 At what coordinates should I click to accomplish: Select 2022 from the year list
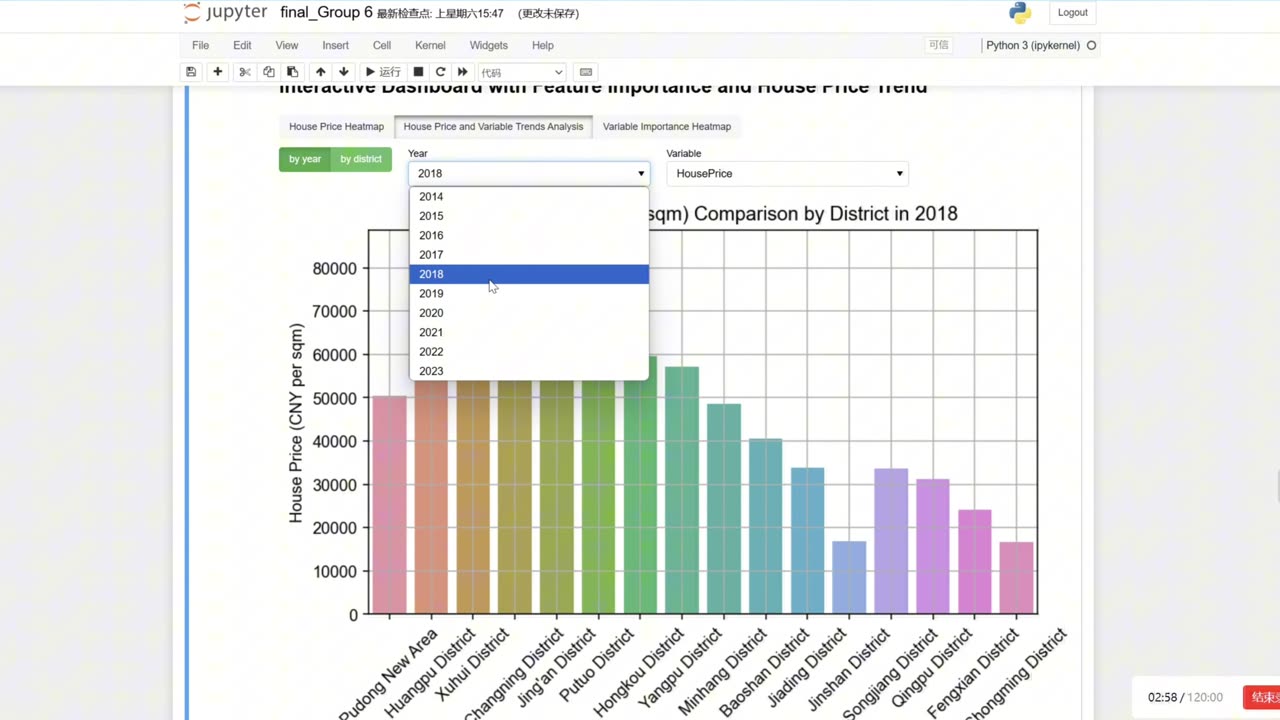529,351
